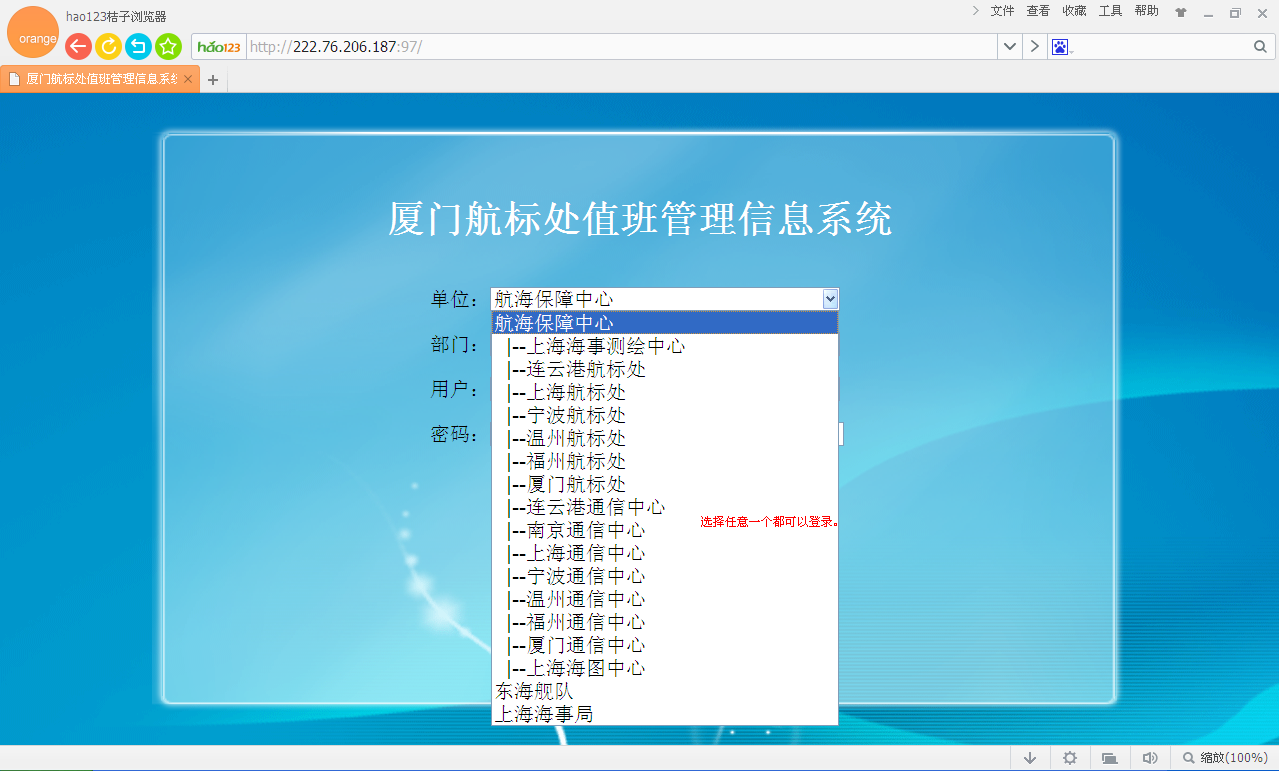Close the 厦门航标处值班管理信息系统 tab
This screenshot has width=1279, height=771.
coord(188,79)
